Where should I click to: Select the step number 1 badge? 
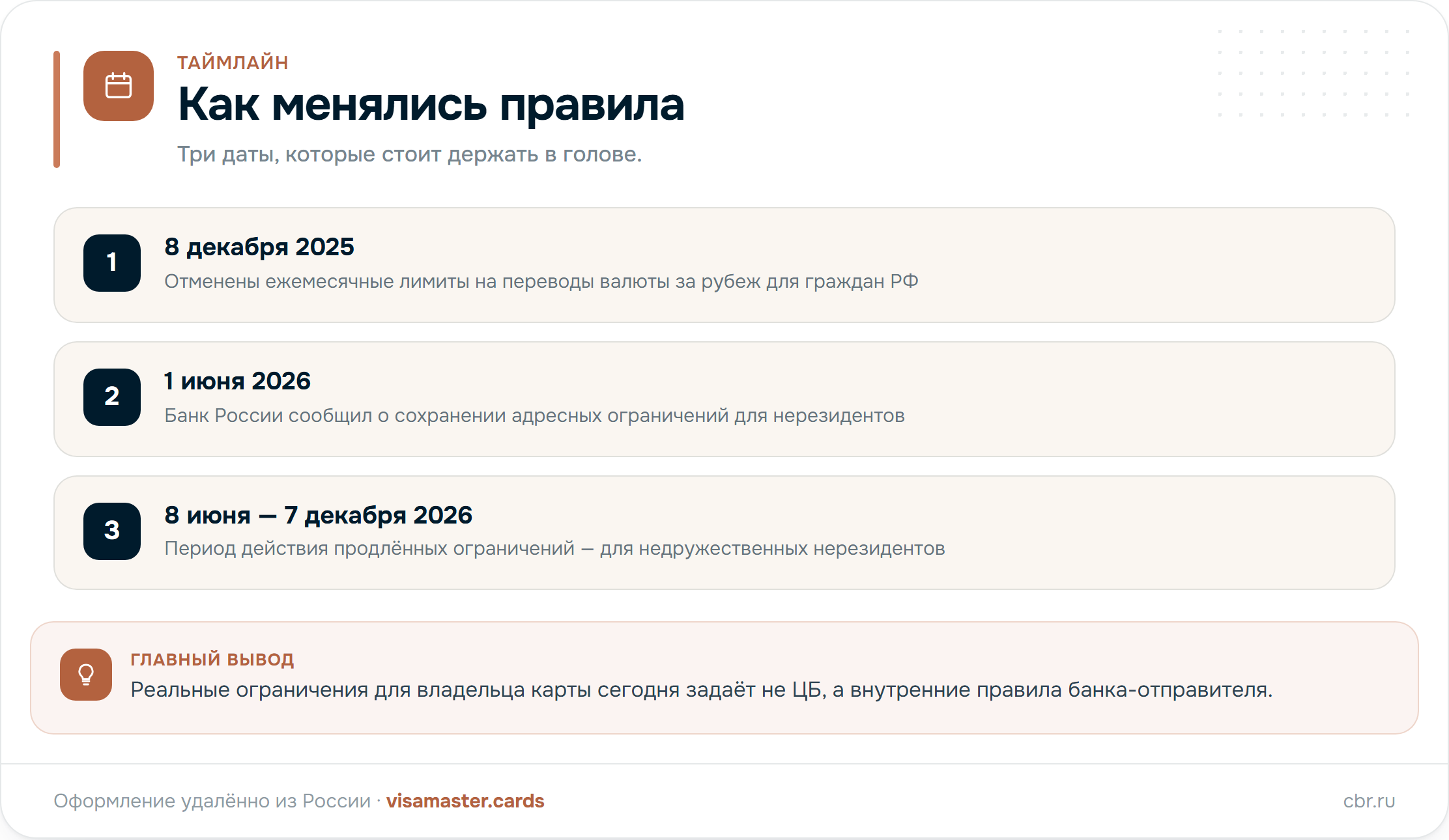tap(112, 263)
